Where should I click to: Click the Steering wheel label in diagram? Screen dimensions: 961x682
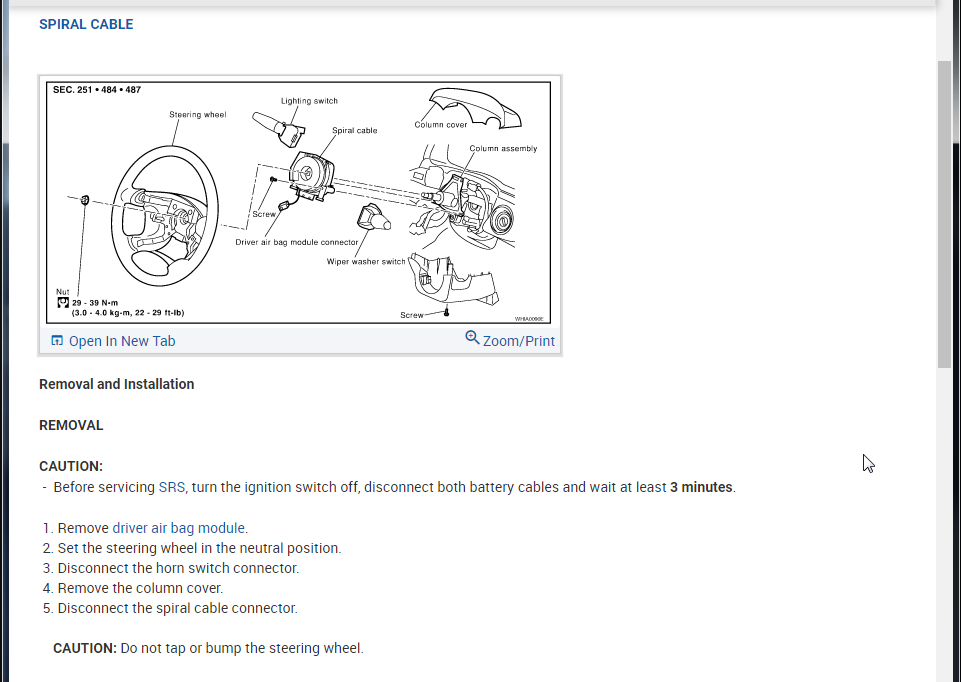(x=197, y=115)
